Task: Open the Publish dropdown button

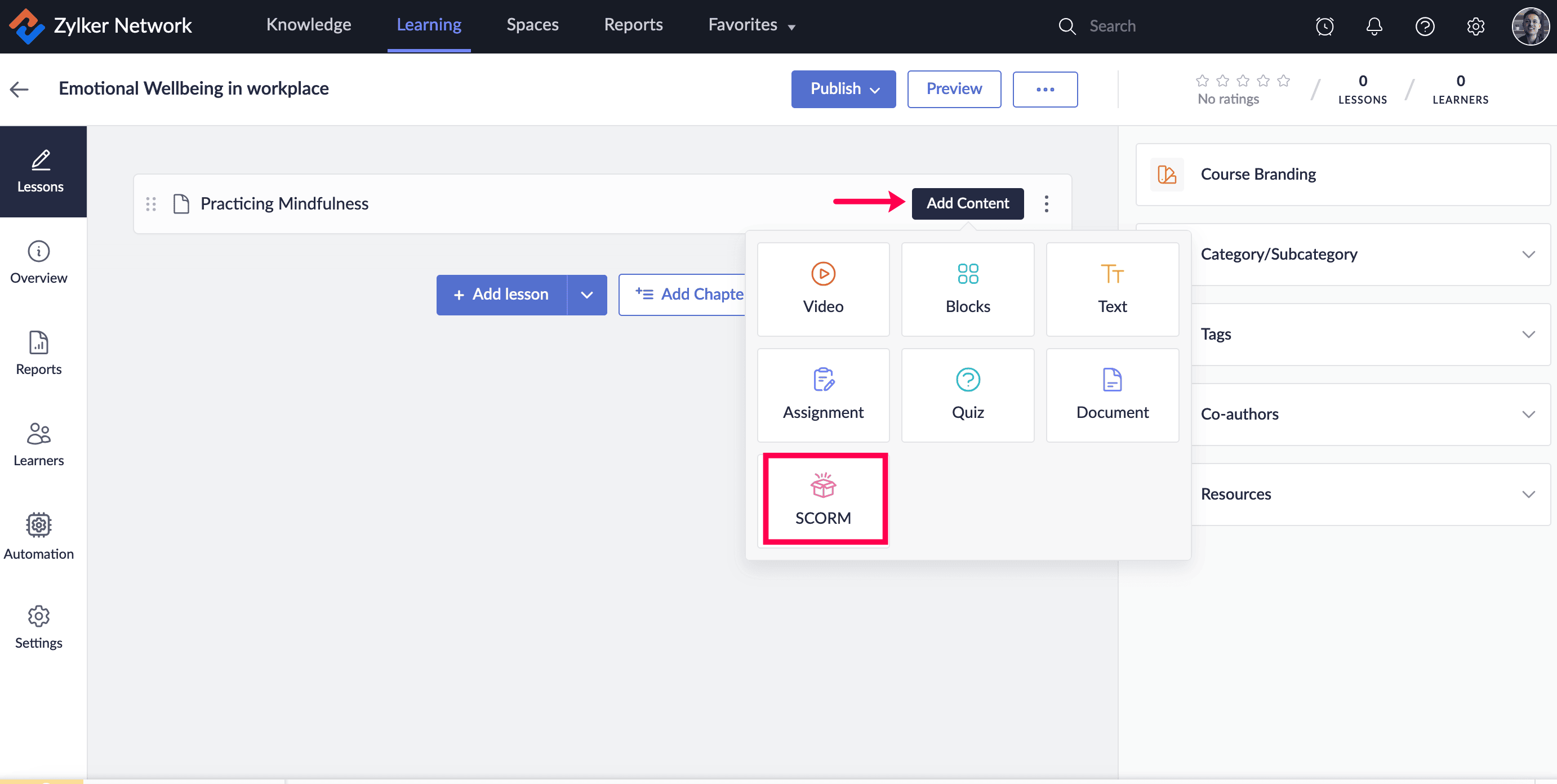Action: click(843, 89)
